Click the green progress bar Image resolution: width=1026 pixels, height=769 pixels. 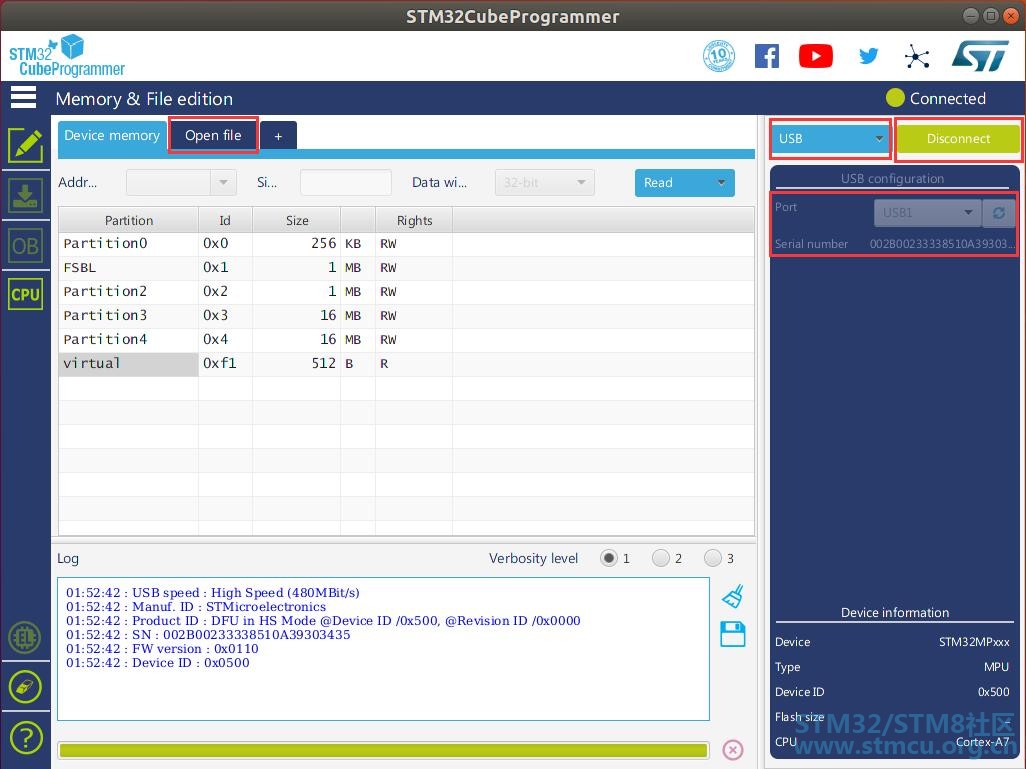pos(383,749)
